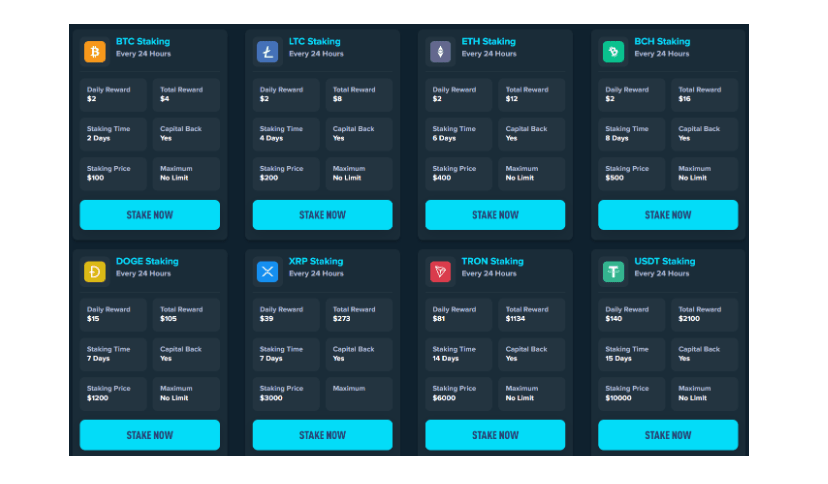Stake now on the TRON Staking plan
828x484 pixels.
click(x=495, y=435)
